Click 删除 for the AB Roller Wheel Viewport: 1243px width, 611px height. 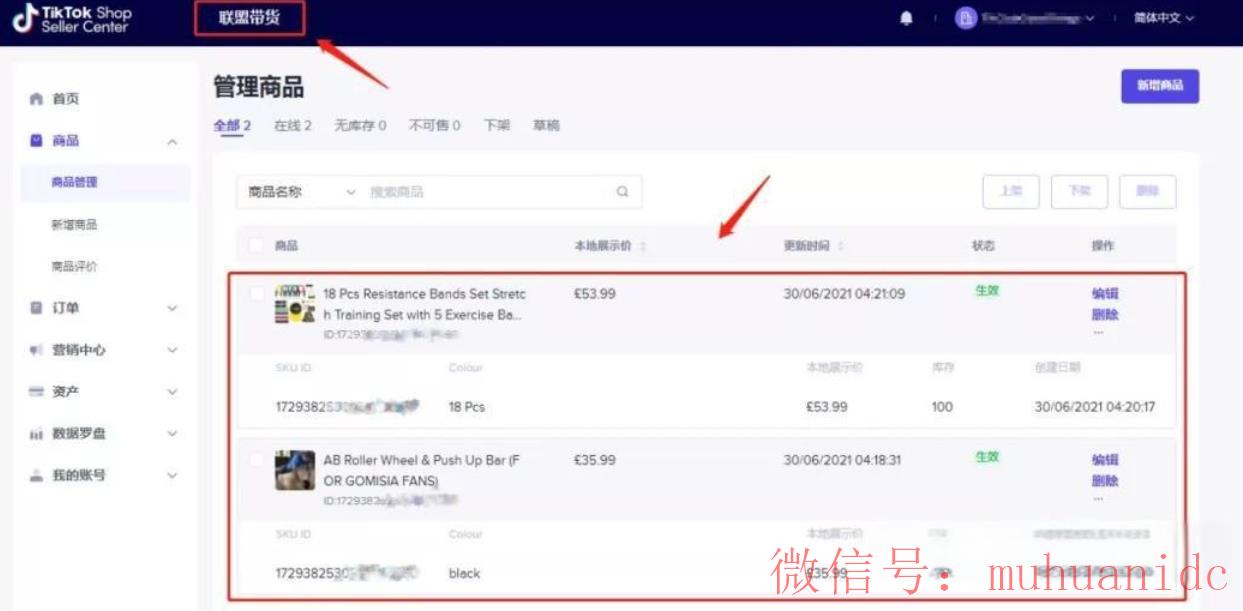(1105, 481)
